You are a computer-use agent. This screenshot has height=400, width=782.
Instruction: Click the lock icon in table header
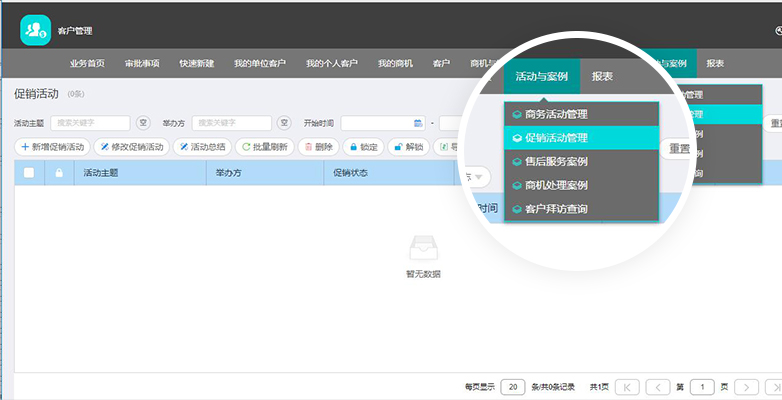(x=59, y=173)
